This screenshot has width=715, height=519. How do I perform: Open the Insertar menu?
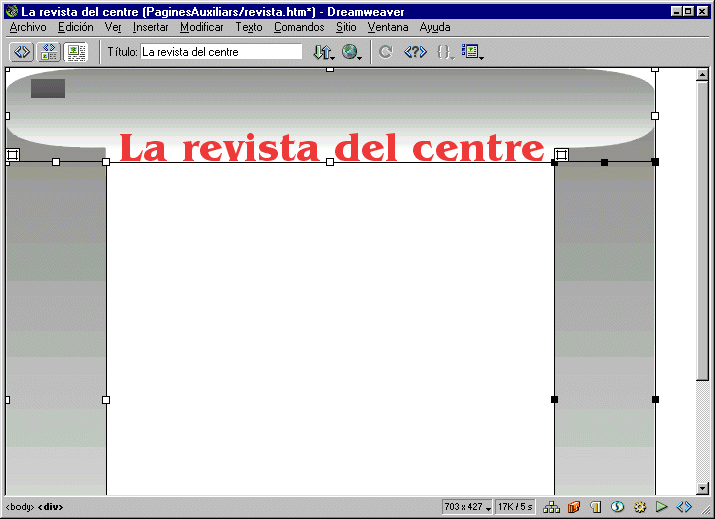coord(150,27)
